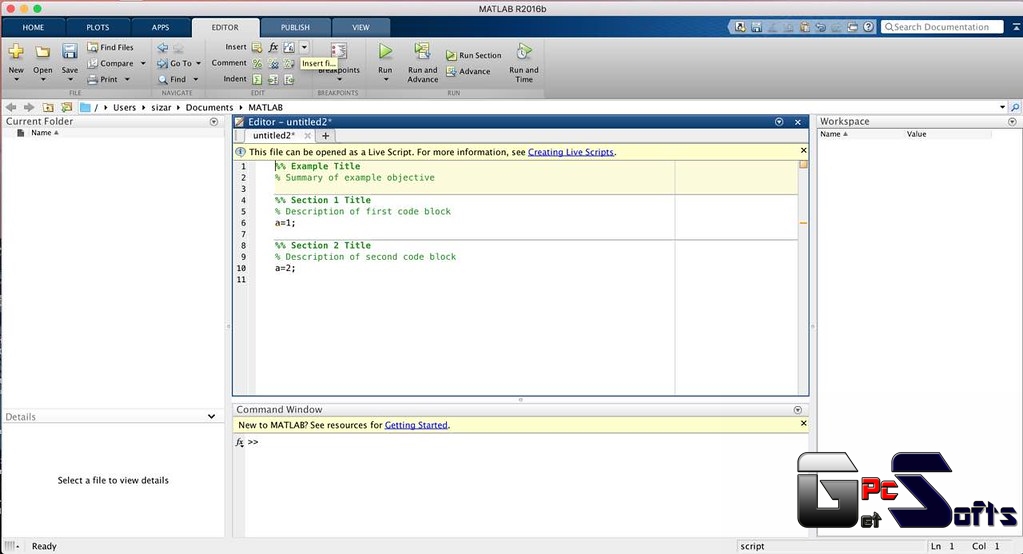Click the Advance button

point(468,71)
